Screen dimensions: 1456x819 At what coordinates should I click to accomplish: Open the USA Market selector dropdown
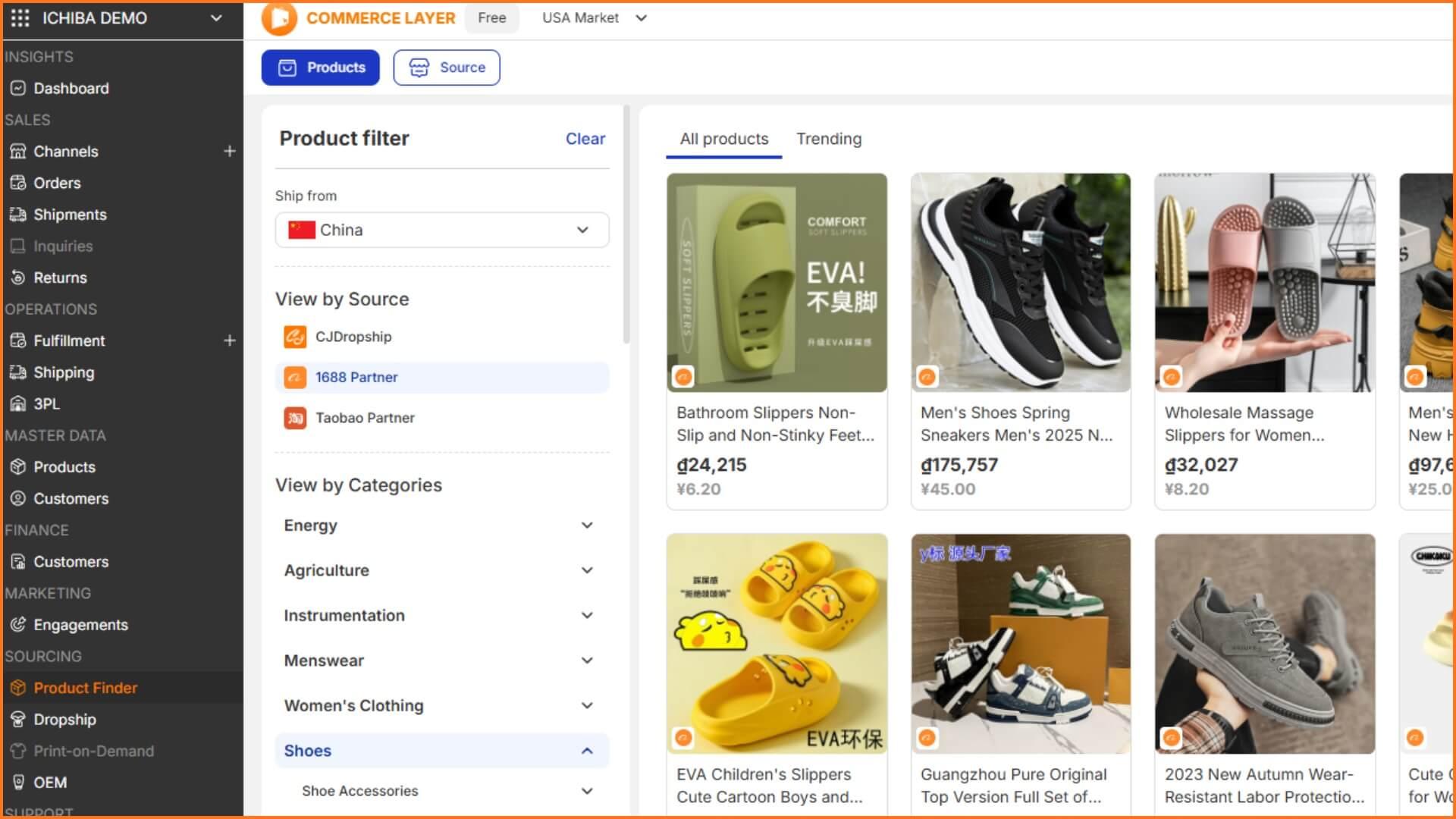594,18
